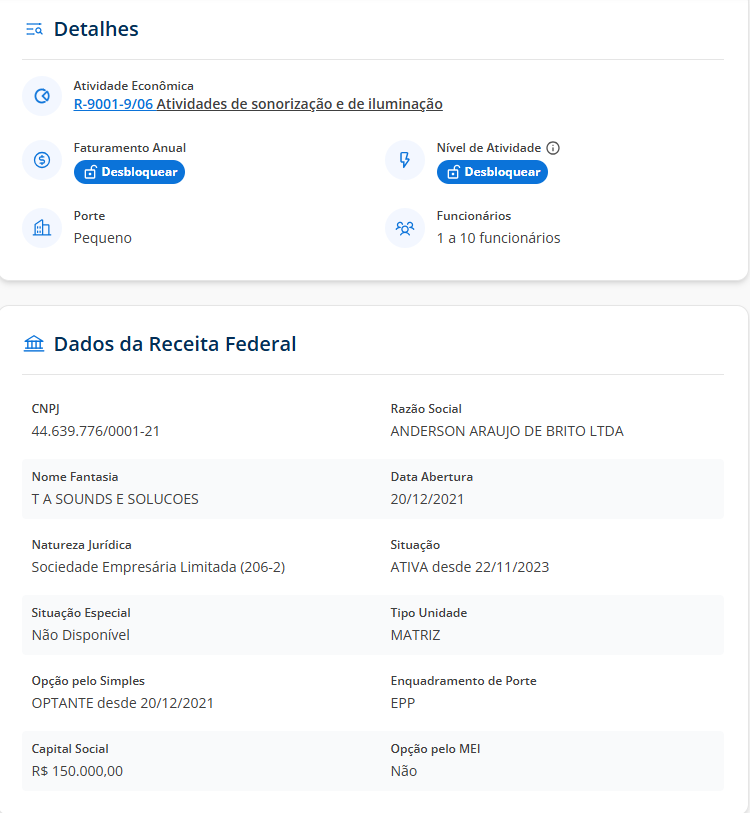Image resolution: width=750 pixels, height=813 pixels.
Task: Unlock Faturamento Anual with Desbloquear button
Action: click(x=129, y=172)
